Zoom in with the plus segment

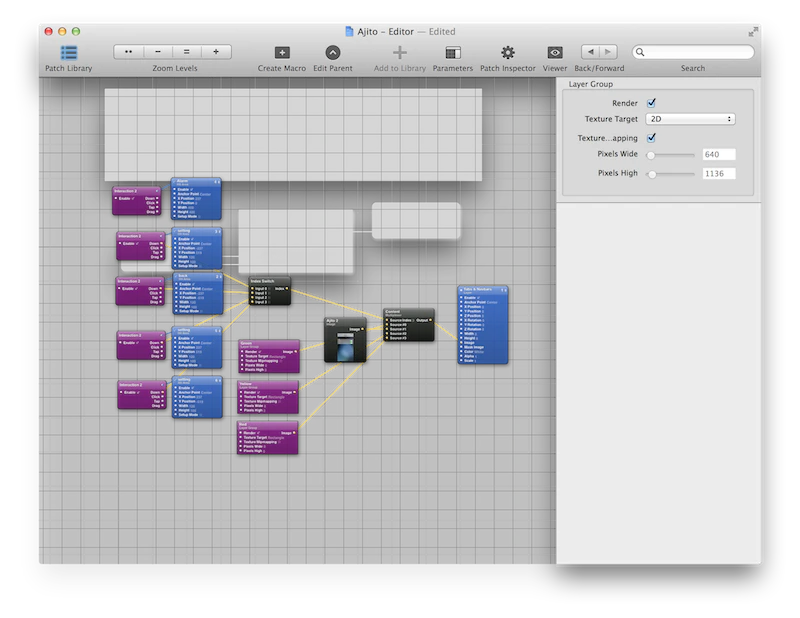(216, 52)
